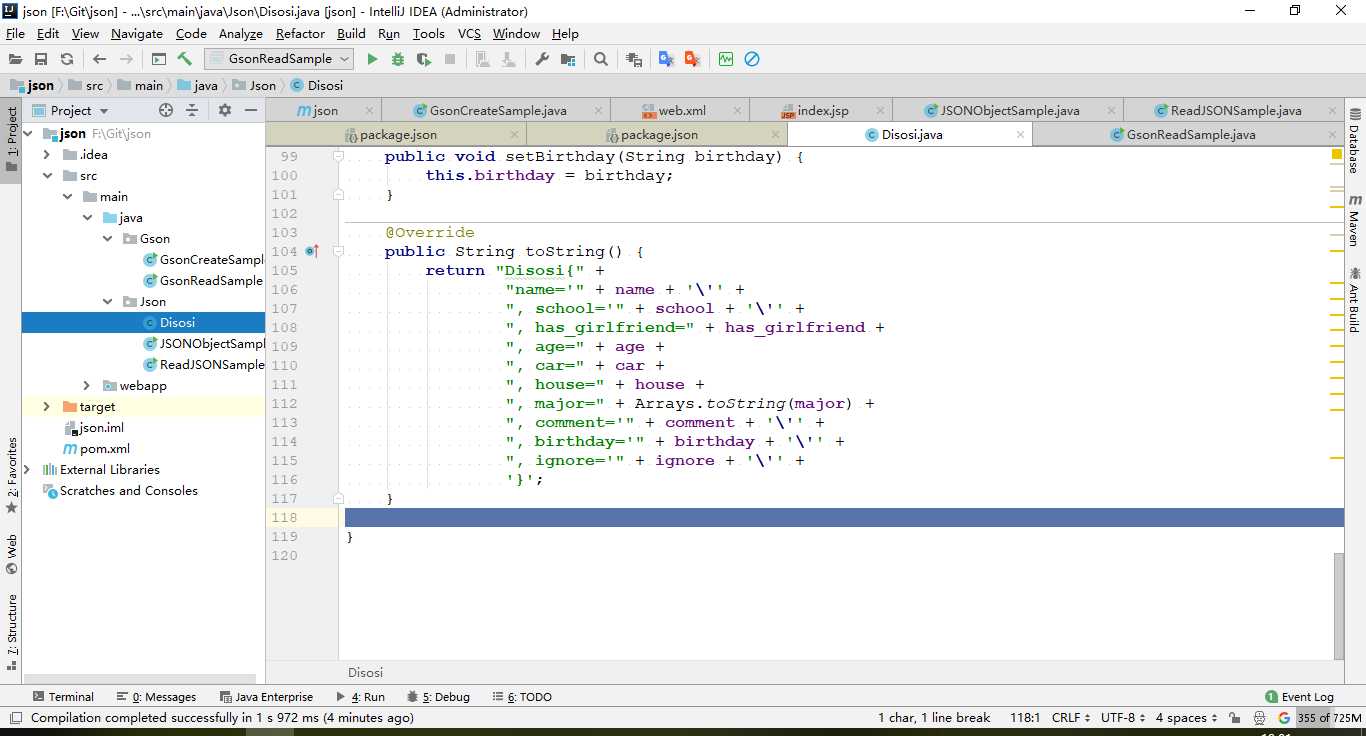Click the memory indicator 355 of 725M
The image size is (1366, 736).
tap(1330, 717)
